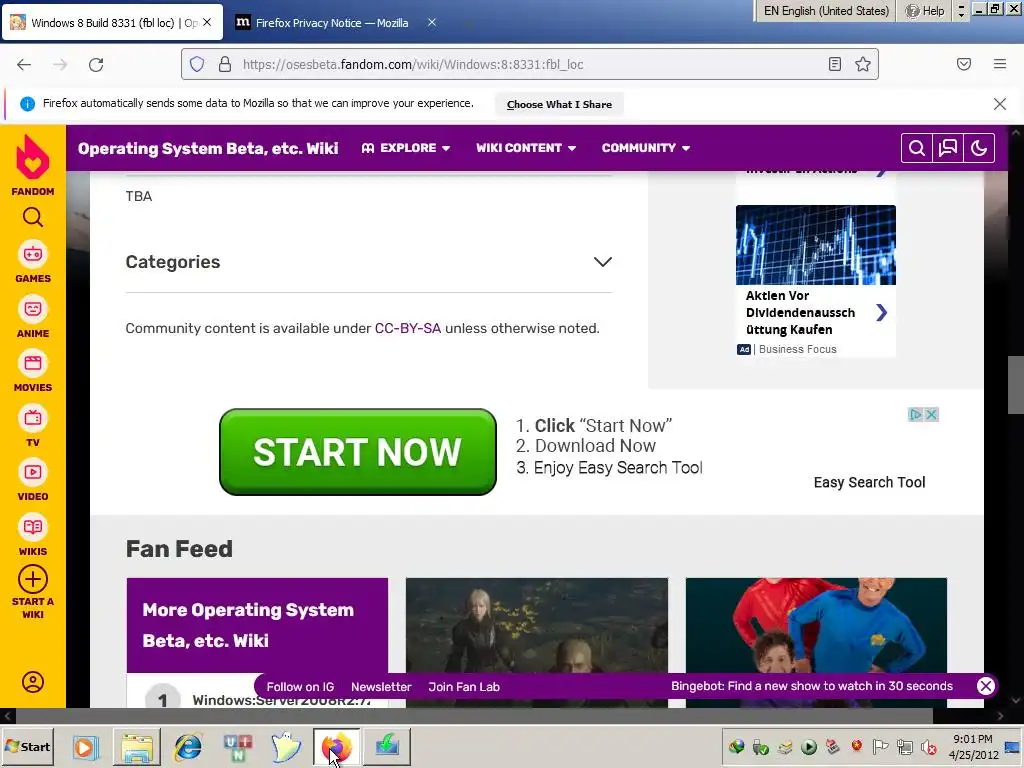The image size is (1024, 768).
Task: Click Follow on IG link
Action: 300,687
